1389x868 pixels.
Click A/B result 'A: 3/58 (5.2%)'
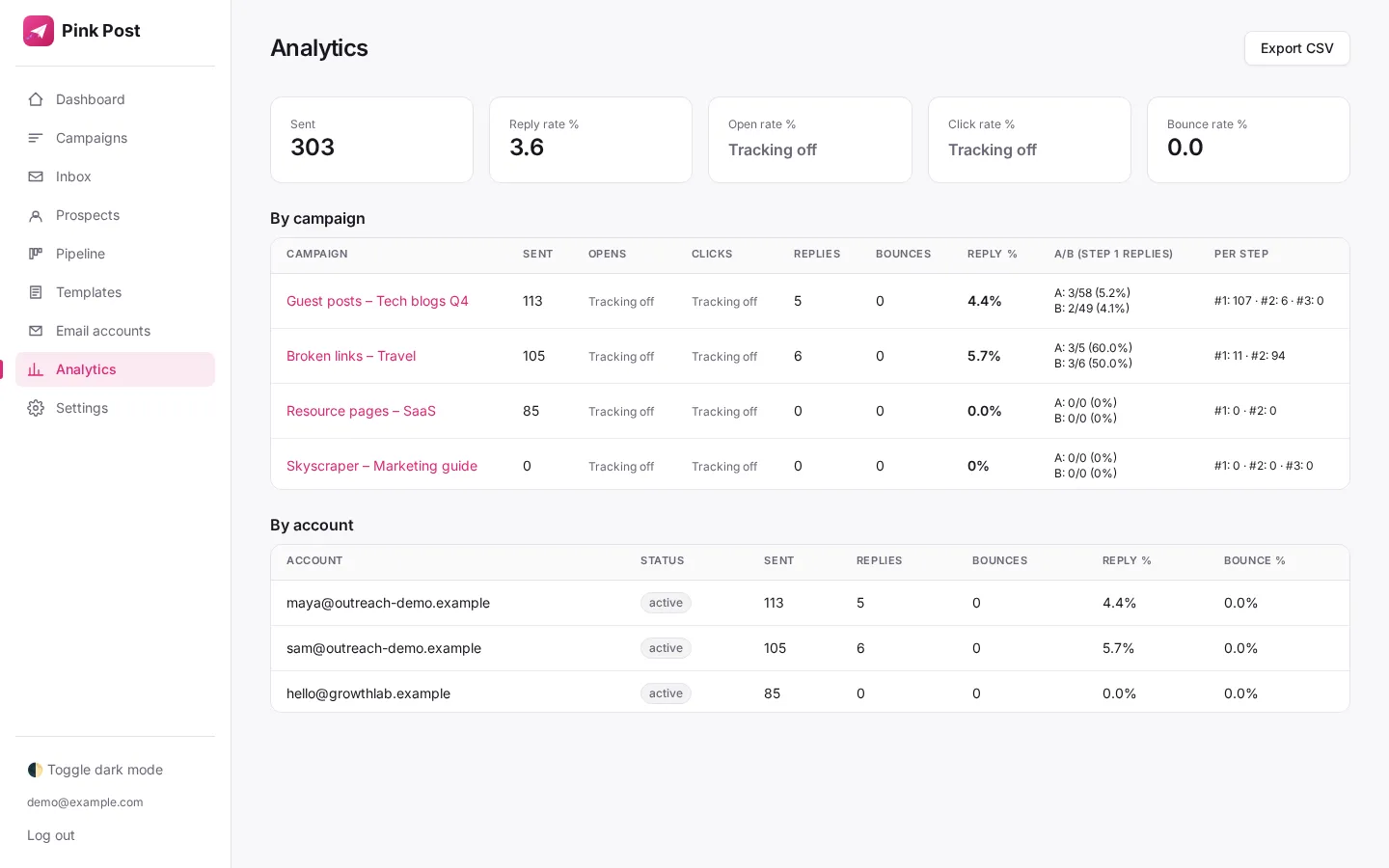tap(1092, 293)
